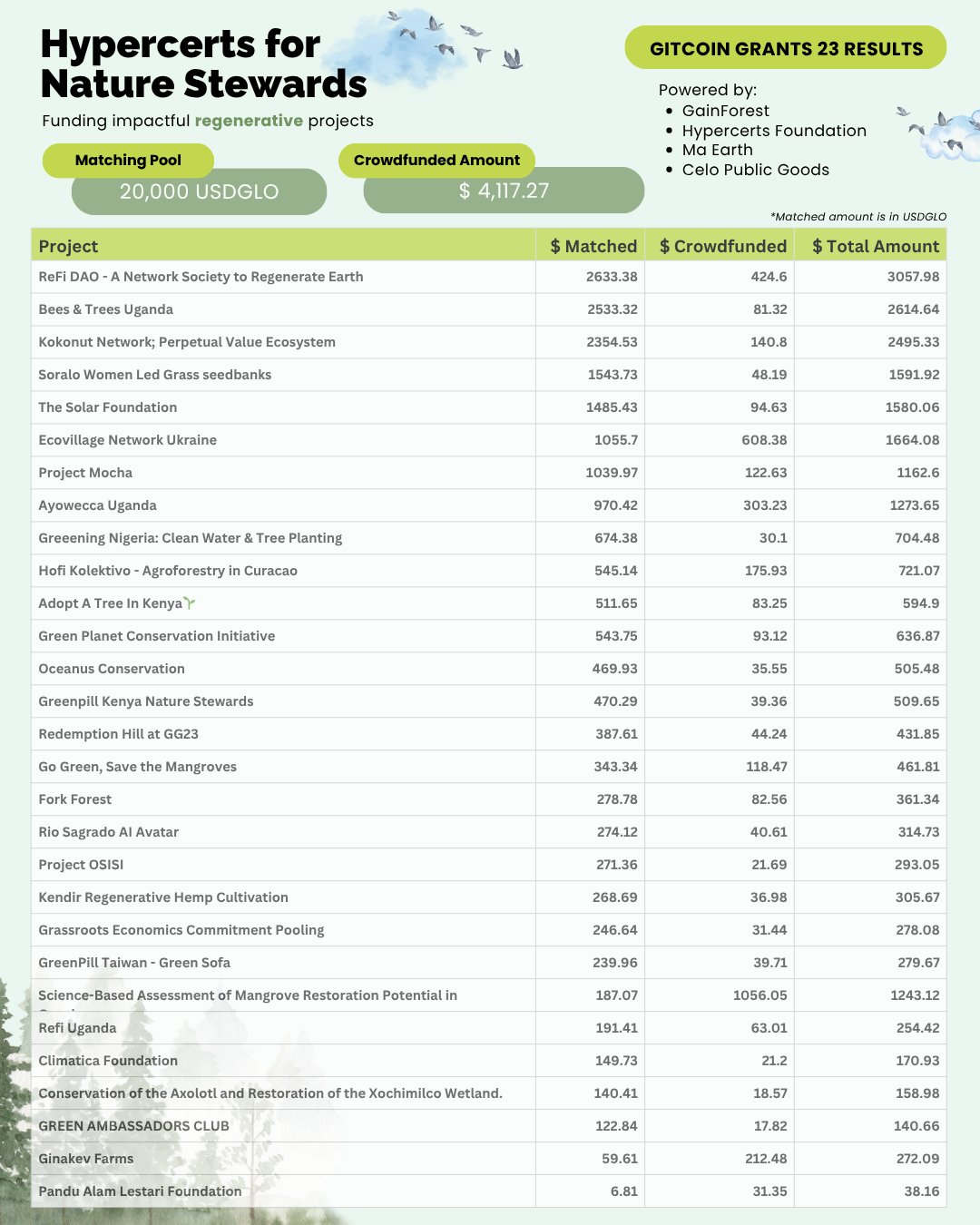This screenshot has height=1225, width=980.
Task: Toggle the Matching Pool pill on
Action: pos(127,160)
